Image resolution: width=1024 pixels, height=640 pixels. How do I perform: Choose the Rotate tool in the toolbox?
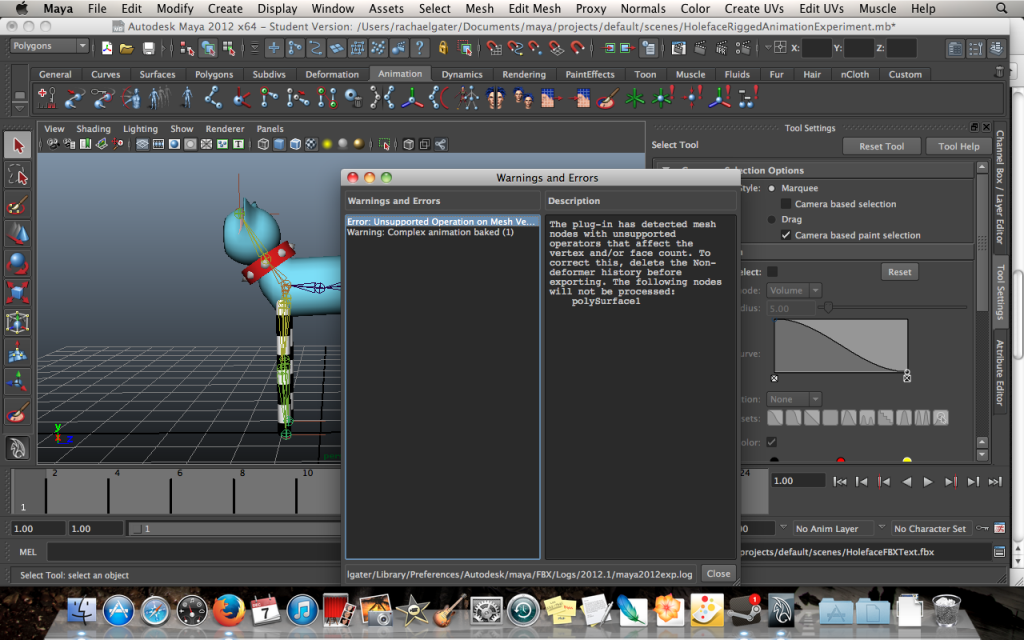pos(18,264)
